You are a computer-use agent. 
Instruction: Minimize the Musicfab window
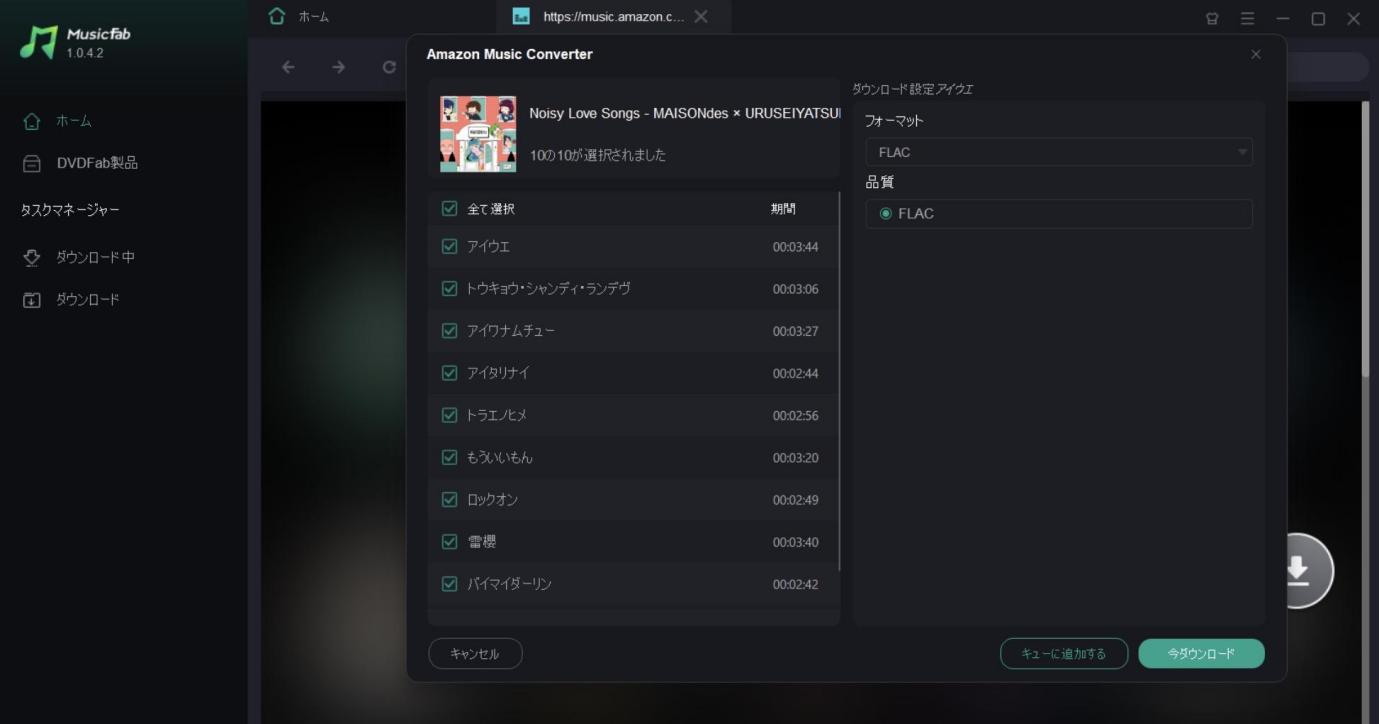[x=1283, y=18]
